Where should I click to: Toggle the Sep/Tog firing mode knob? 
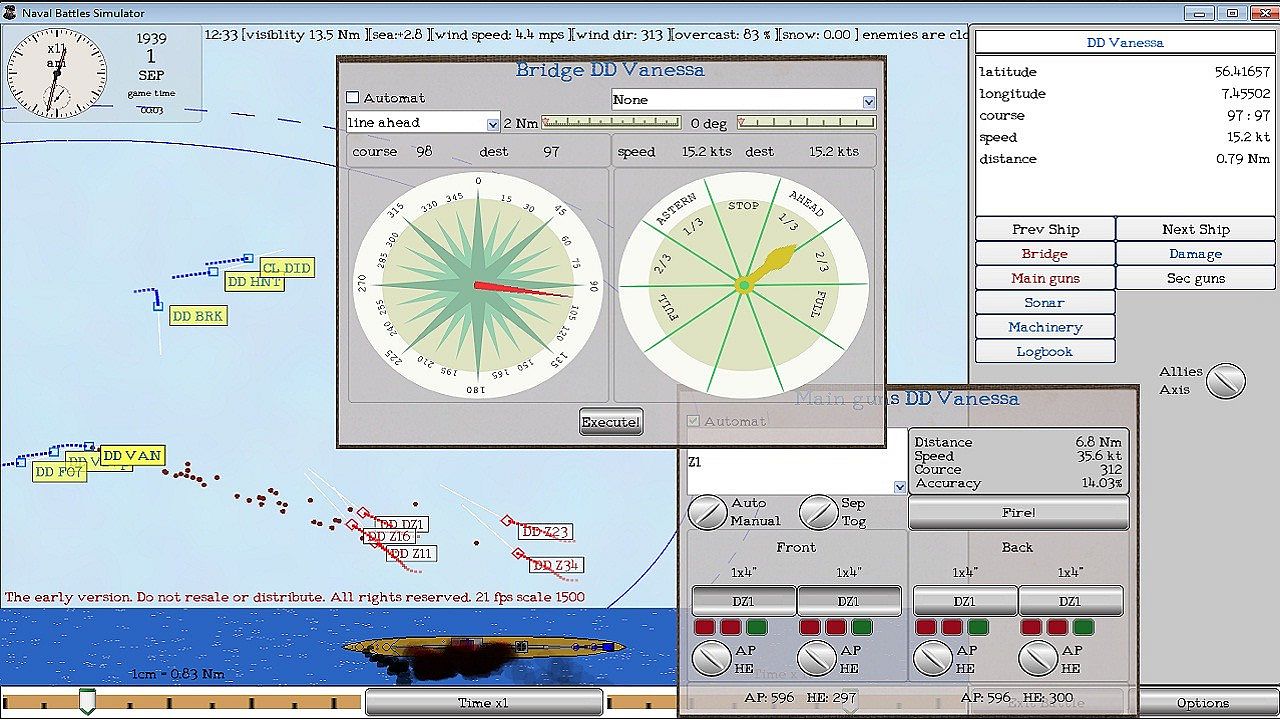click(x=818, y=512)
